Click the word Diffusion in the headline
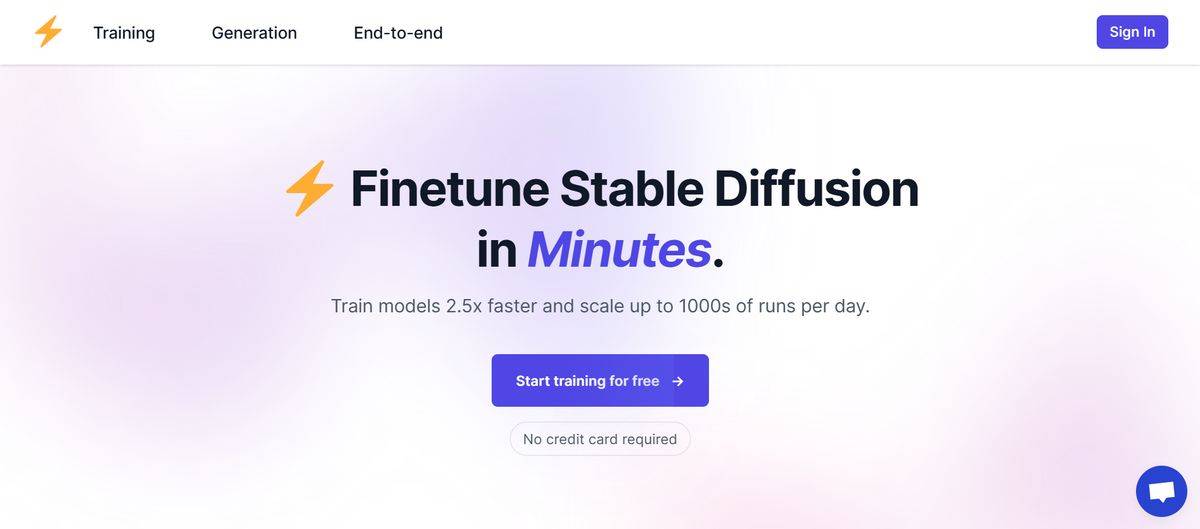The width and height of the screenshot is (1200, 529). pyautogui.click(x=815, y=189)
